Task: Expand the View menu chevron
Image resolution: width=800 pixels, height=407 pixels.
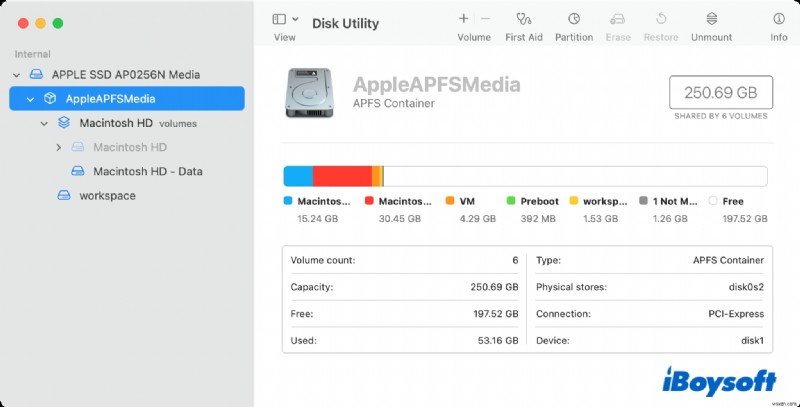Action: [x=295, y=19]
